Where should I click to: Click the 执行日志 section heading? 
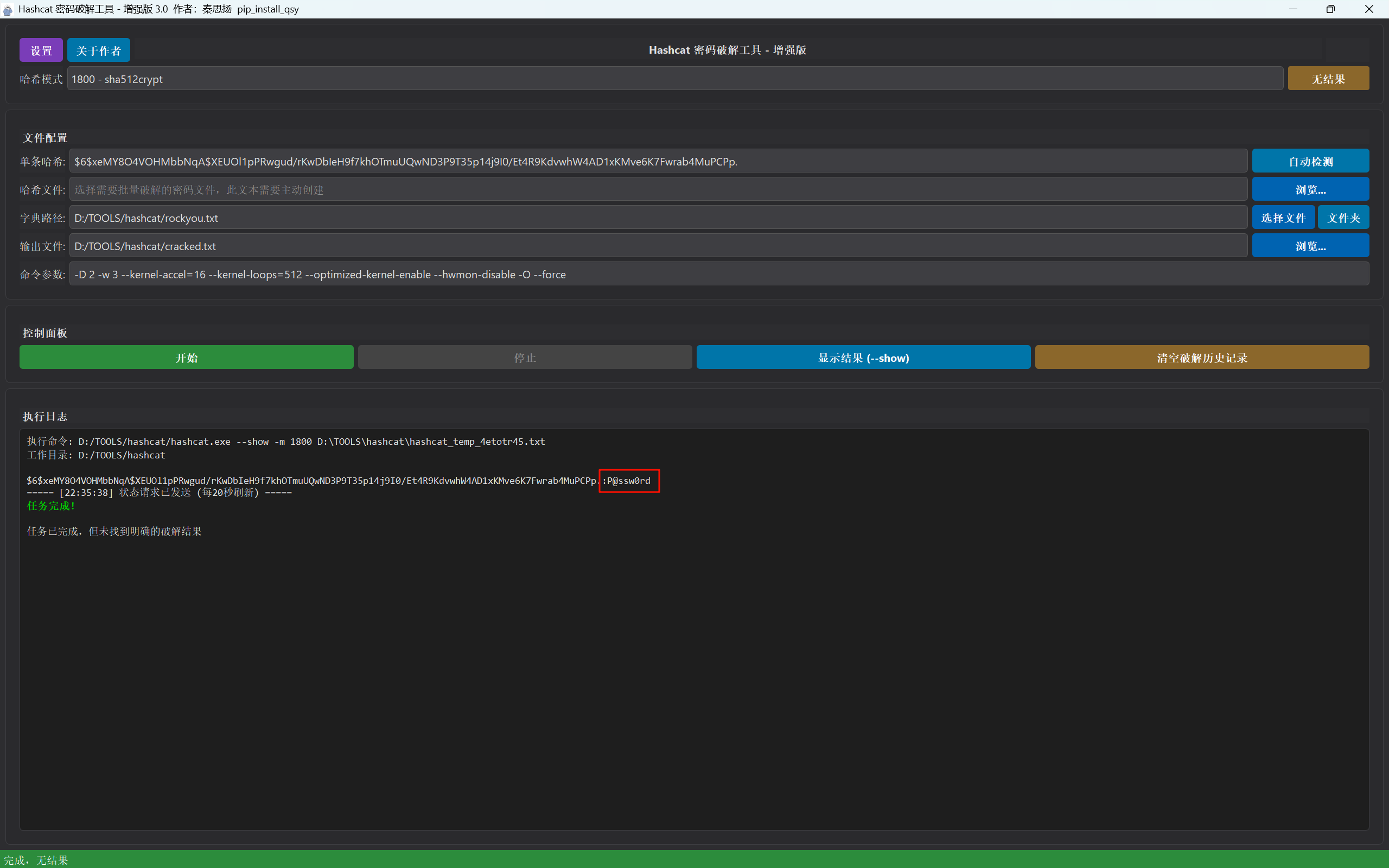[45, 416]
